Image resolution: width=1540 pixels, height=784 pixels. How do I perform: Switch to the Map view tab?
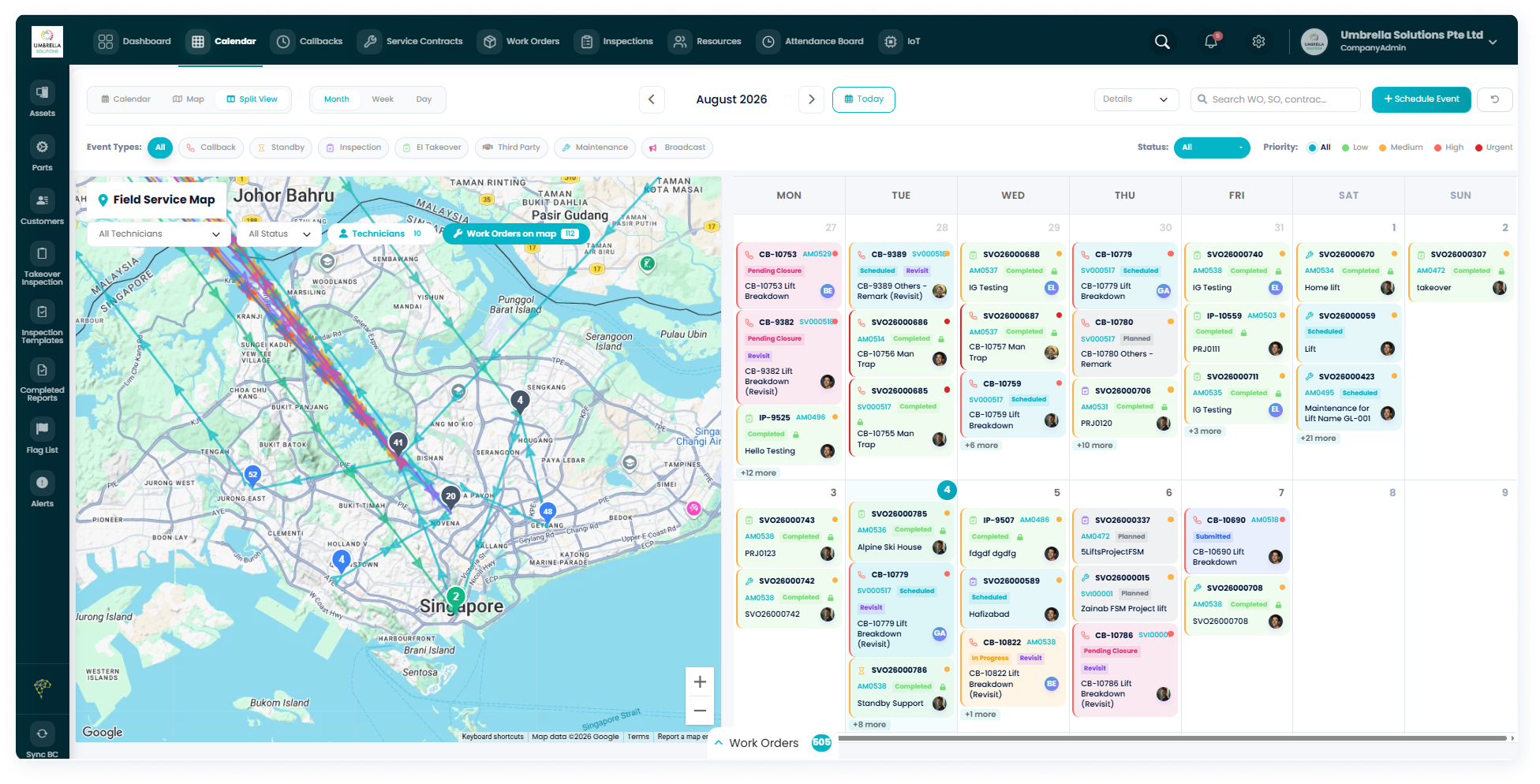point(189,99)
